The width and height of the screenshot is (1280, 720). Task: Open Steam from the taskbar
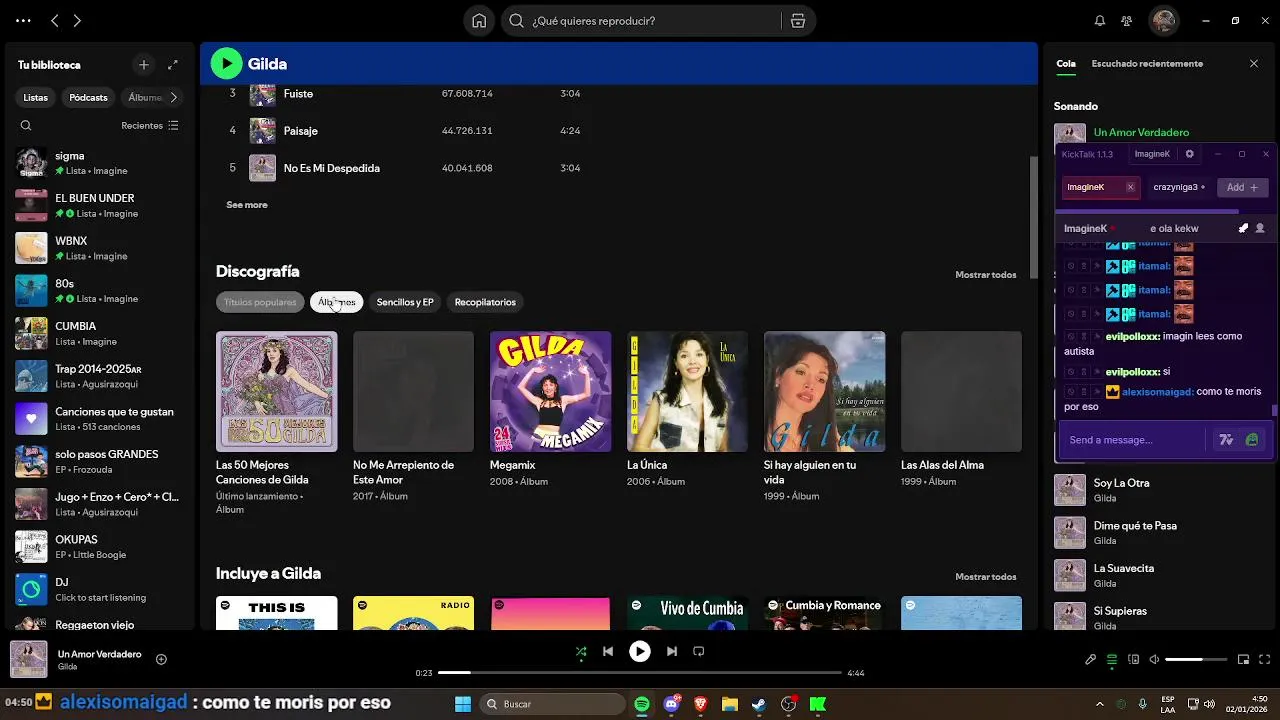(759, 704)
